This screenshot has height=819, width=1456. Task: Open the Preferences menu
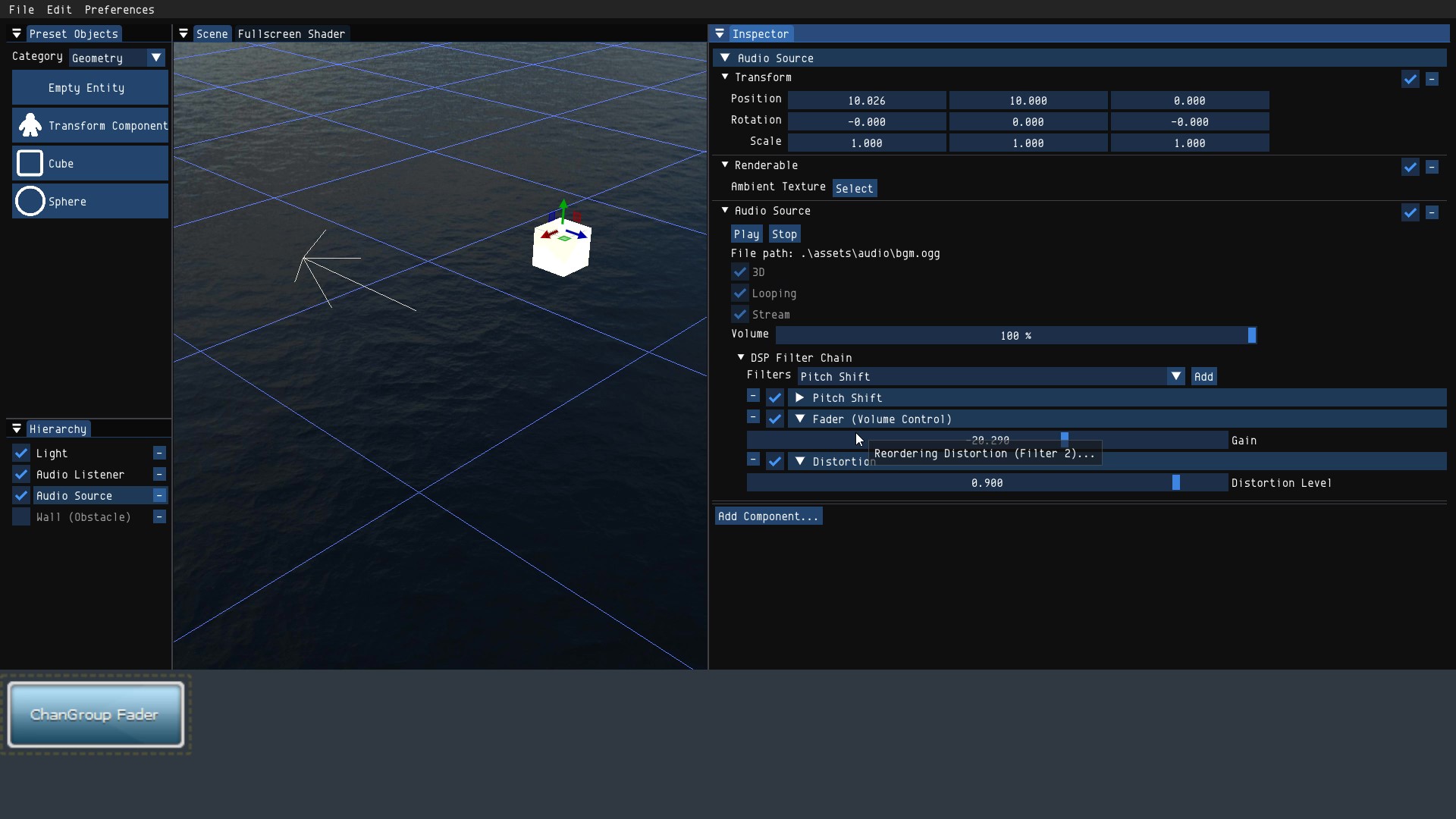click(119, 9)
